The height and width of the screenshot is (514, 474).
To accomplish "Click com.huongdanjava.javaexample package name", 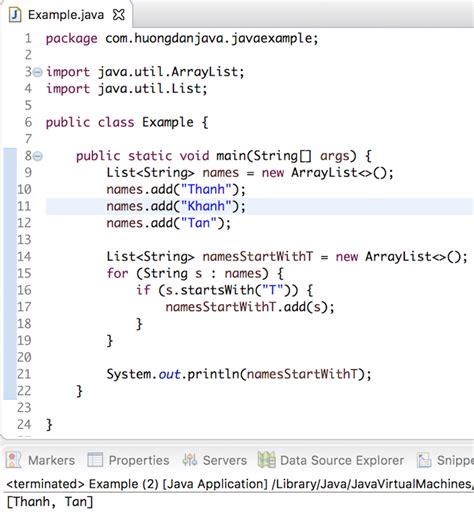I will click(209, 39).
